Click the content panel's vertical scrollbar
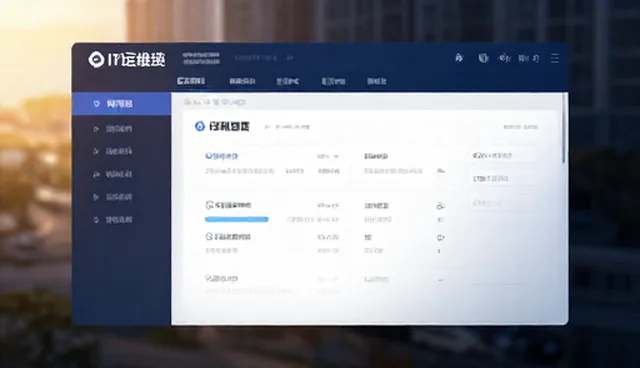This screenshot has height=368, width=640. pyautogui.click(x=564, y=128)
